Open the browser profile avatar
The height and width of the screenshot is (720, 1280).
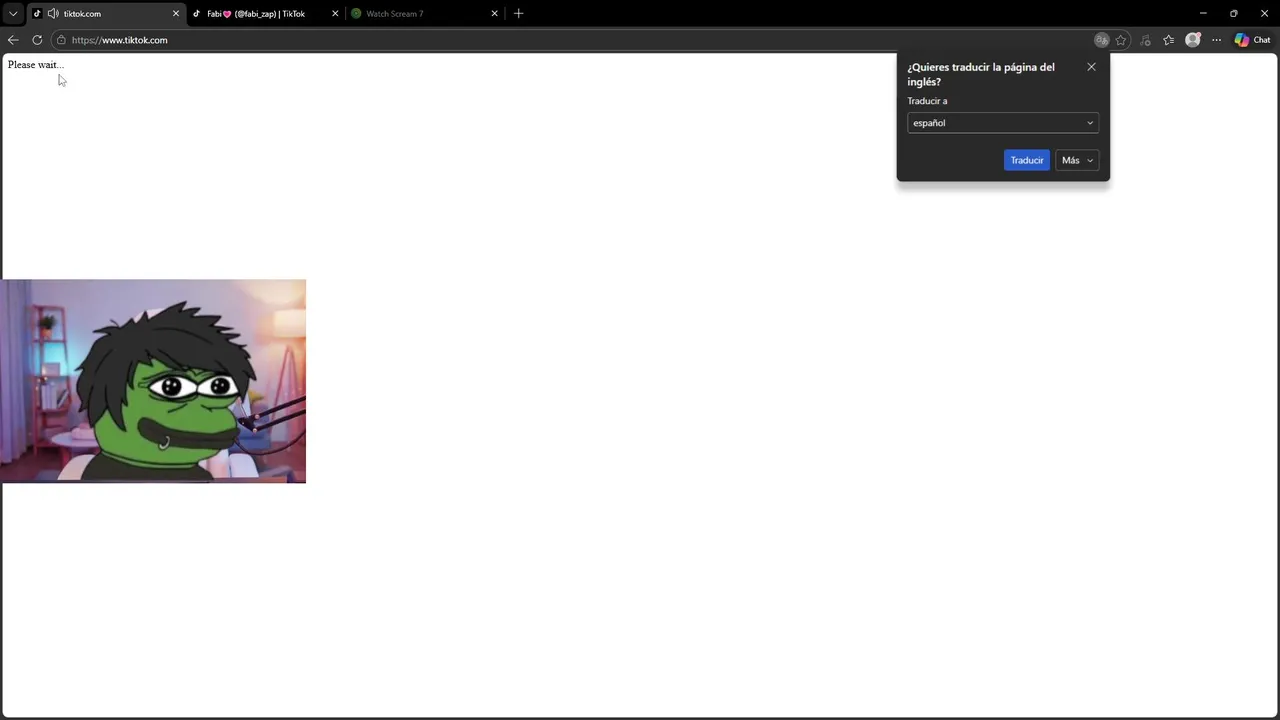[1192, 40]
